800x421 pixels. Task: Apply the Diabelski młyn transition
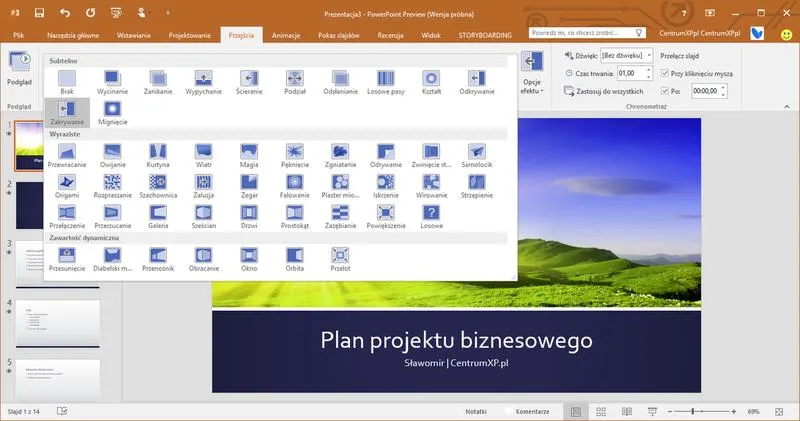(112, 259)
